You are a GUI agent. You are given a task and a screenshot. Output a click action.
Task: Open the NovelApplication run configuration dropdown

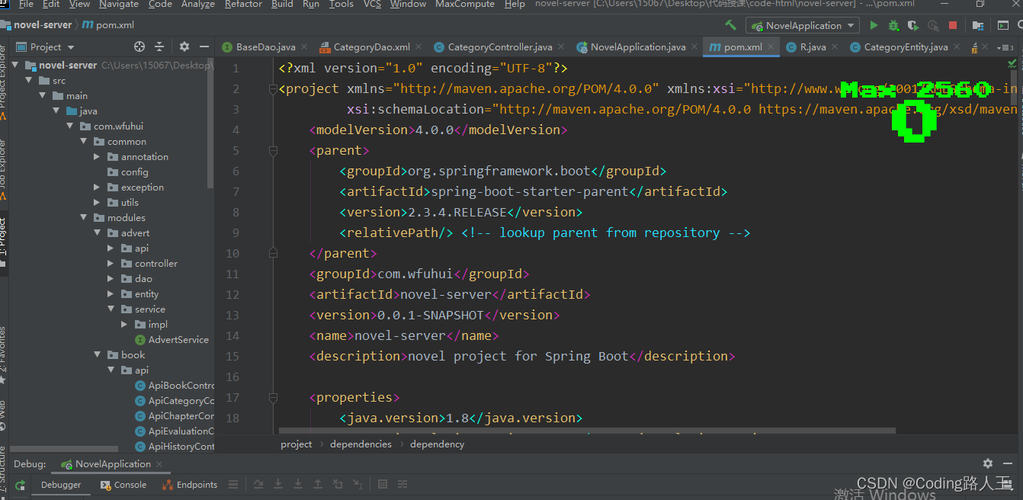pyautogui.click(x=803, y=25)
